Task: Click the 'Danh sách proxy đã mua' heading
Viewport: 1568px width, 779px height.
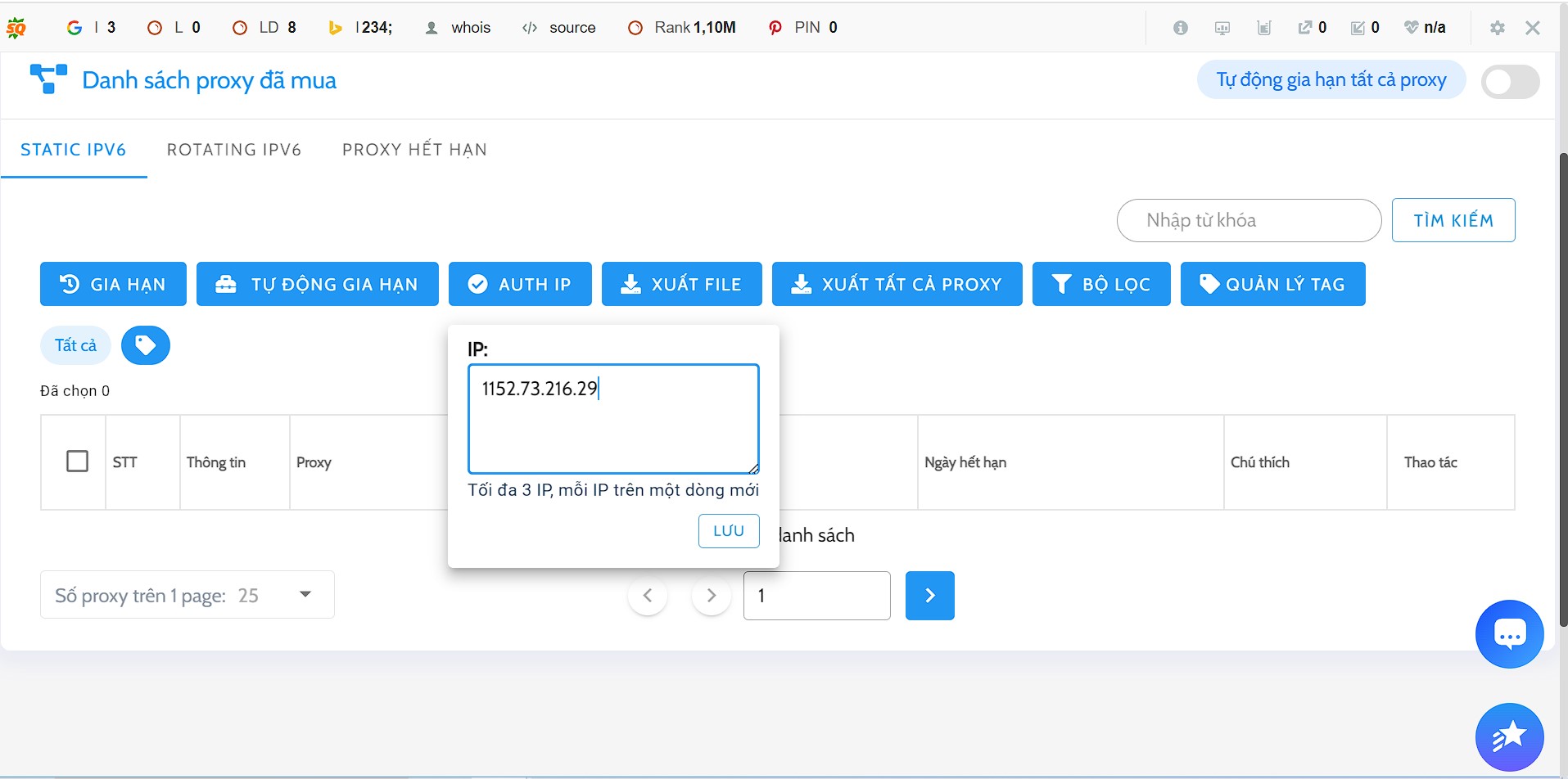Action: (x=210, y=80)
